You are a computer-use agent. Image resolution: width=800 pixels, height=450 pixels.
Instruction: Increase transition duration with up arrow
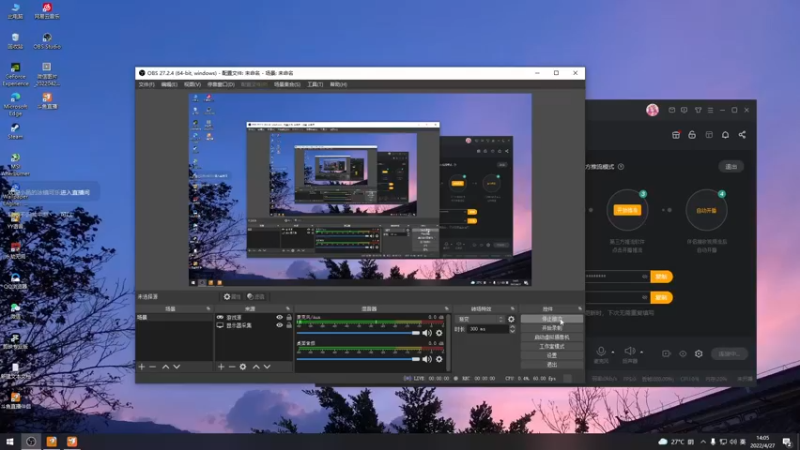coord(512,327)
